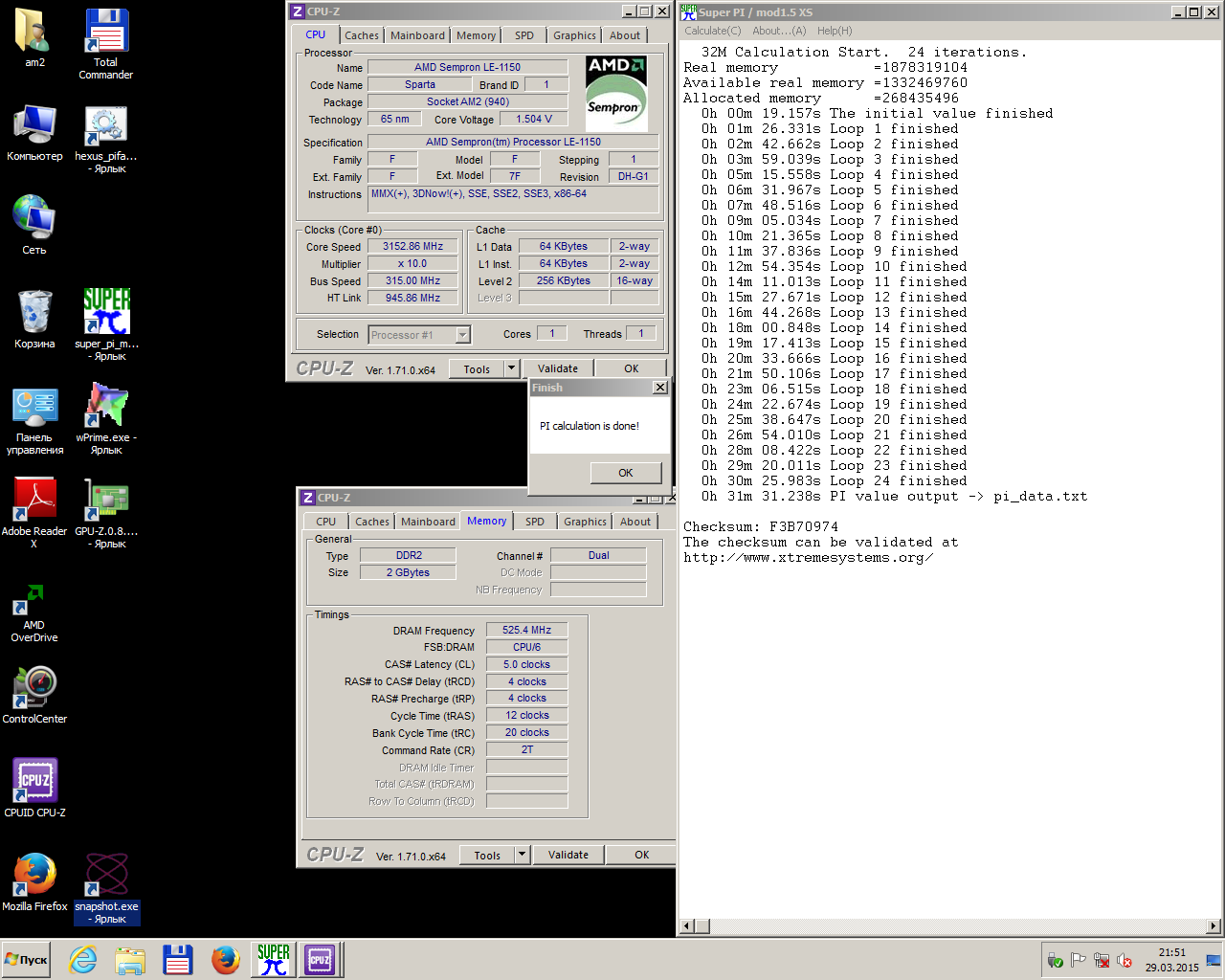Click the Channel # Dual value
The width and height of the screenshot is (1225, 980).
(599, 555)
